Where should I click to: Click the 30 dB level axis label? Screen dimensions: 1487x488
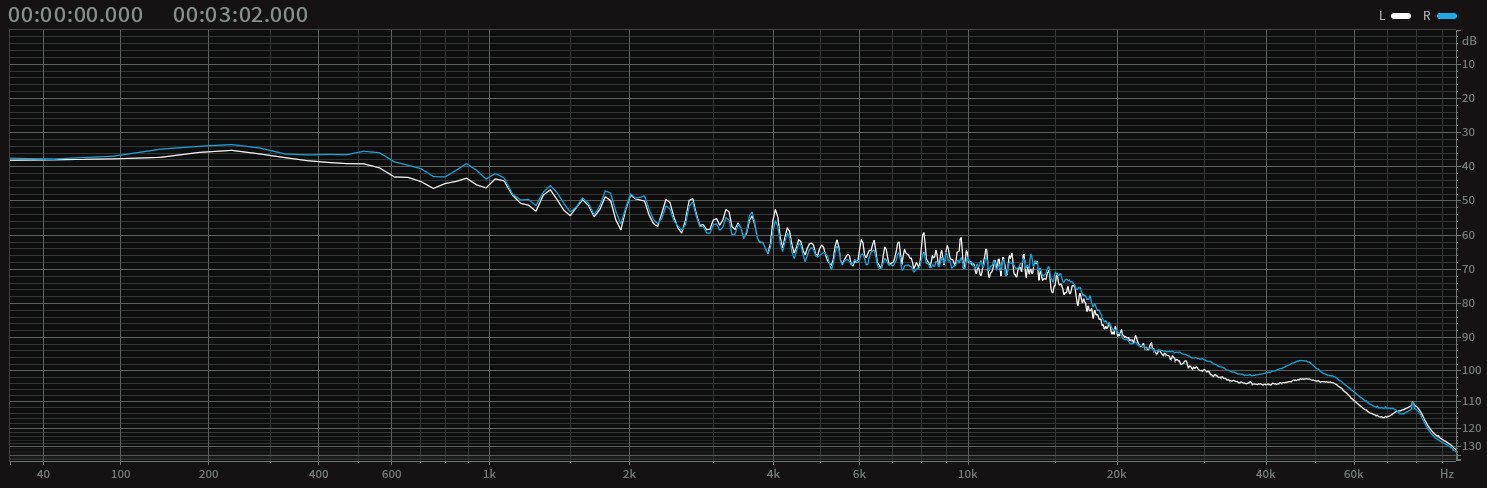click(x=1469, y=133)
